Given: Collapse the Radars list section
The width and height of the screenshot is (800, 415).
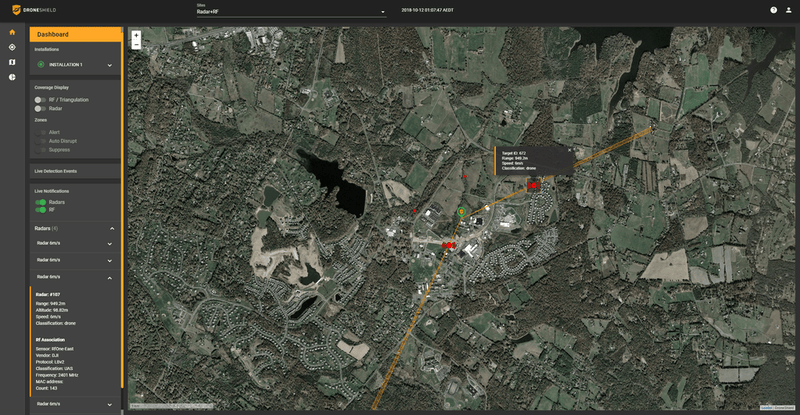Looking at the screenshot, I should (x=112, y=229).
